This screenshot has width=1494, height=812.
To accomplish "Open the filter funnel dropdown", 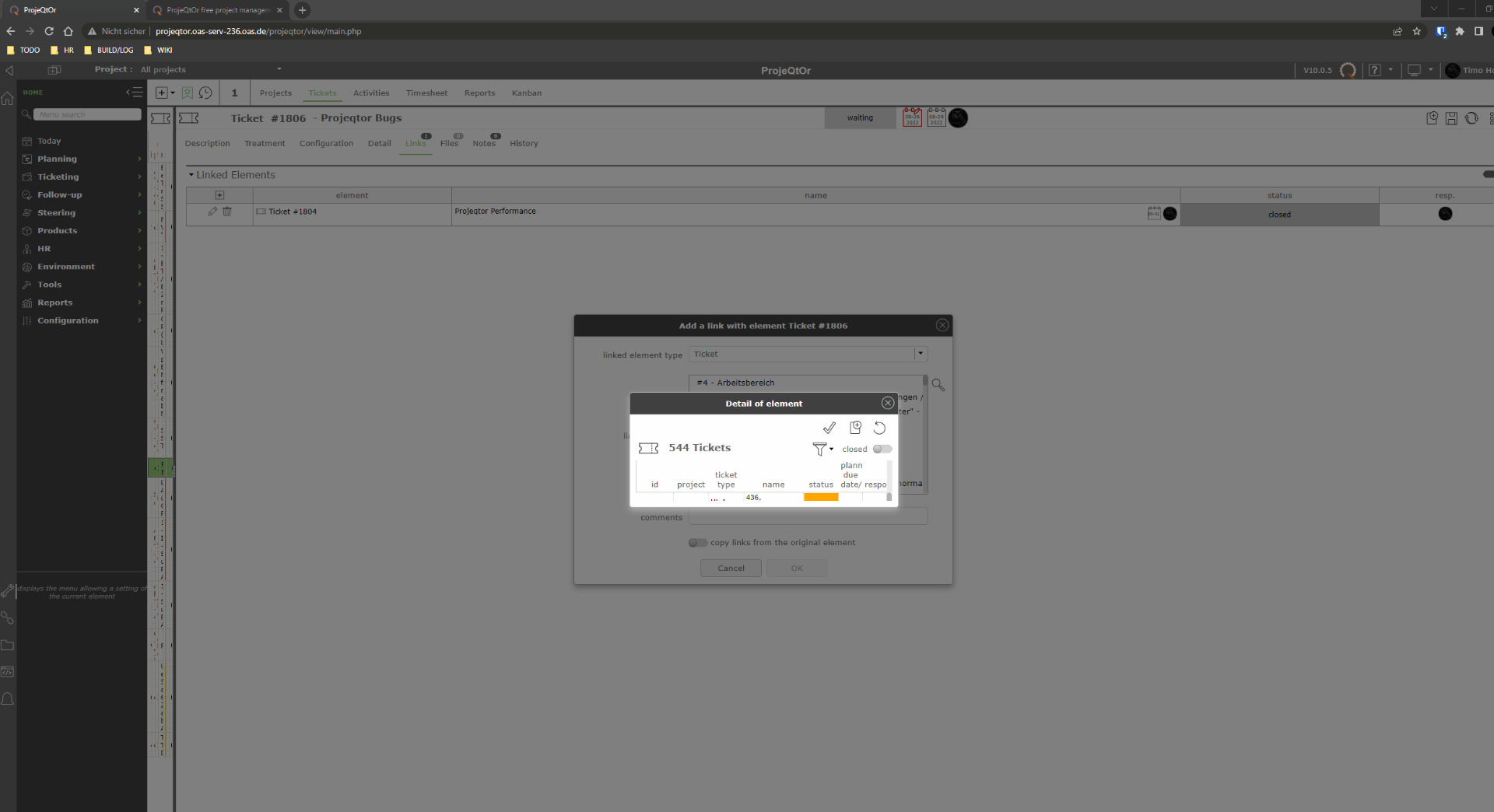I will click(822, 449).
